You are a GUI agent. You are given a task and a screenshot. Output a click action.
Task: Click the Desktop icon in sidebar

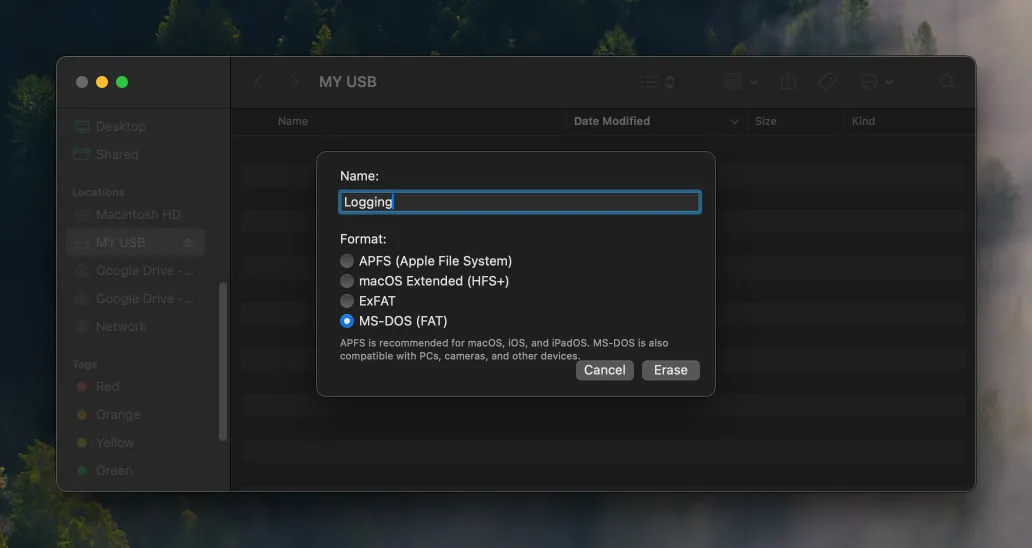pos(82,126)
